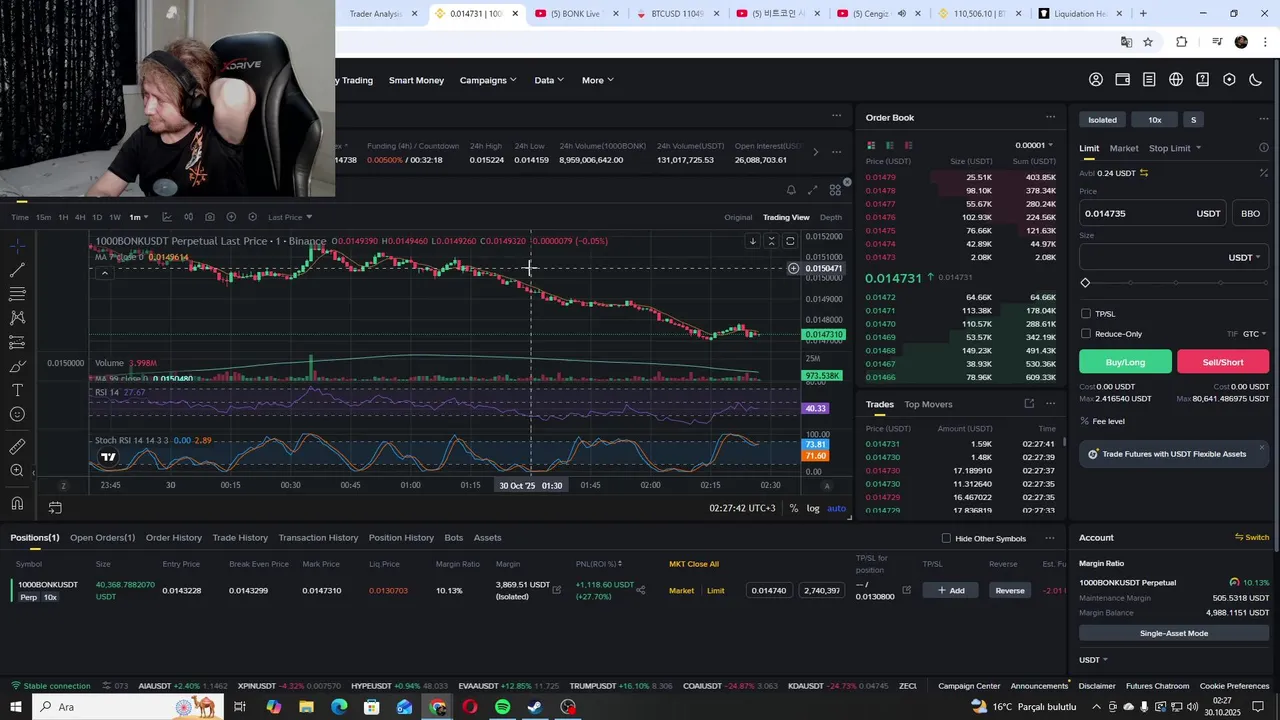
Task: Check Hide Other Symbols
Action: (946, 538)
